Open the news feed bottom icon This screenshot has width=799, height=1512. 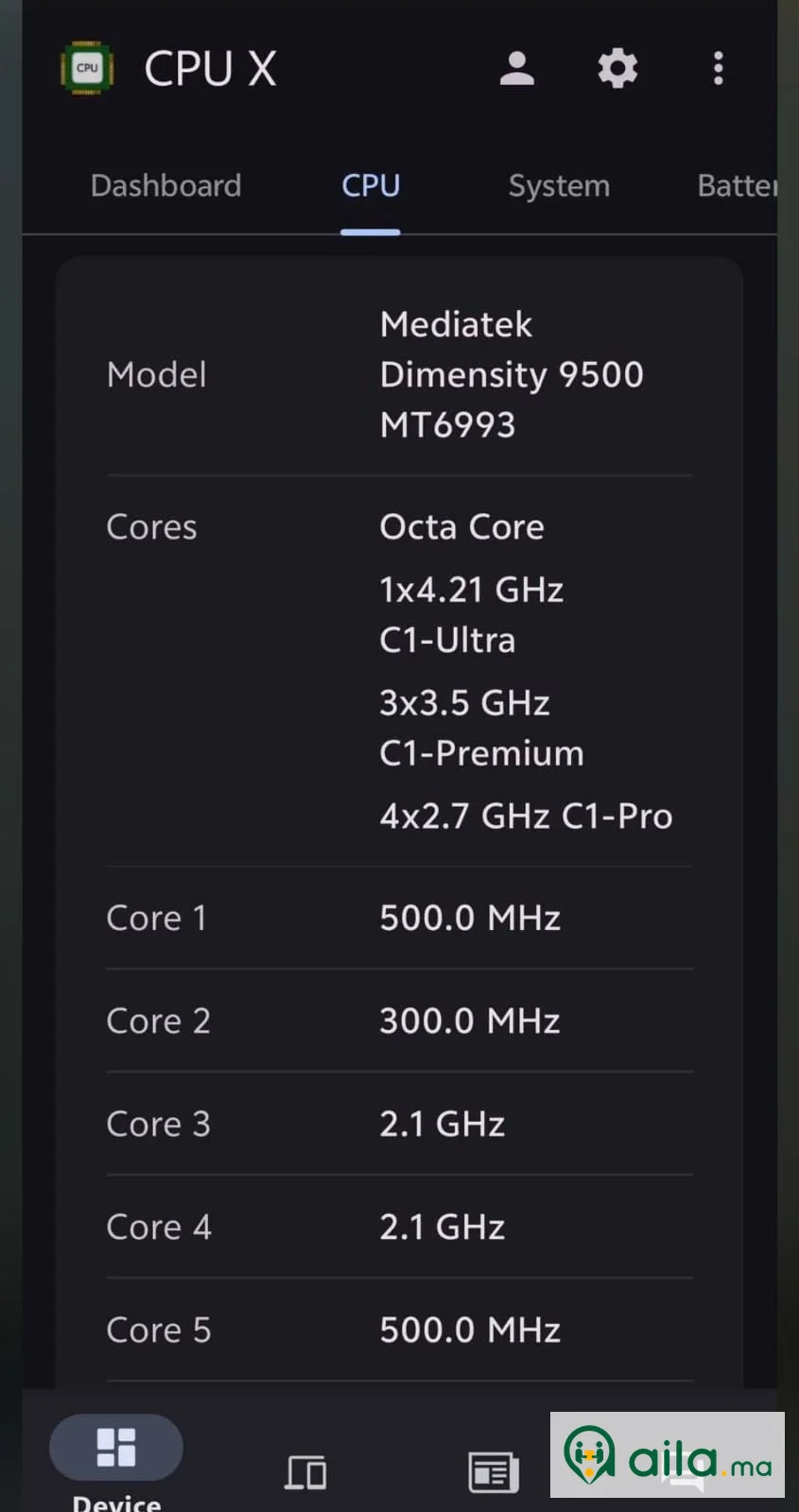(x=494, y=1472)
